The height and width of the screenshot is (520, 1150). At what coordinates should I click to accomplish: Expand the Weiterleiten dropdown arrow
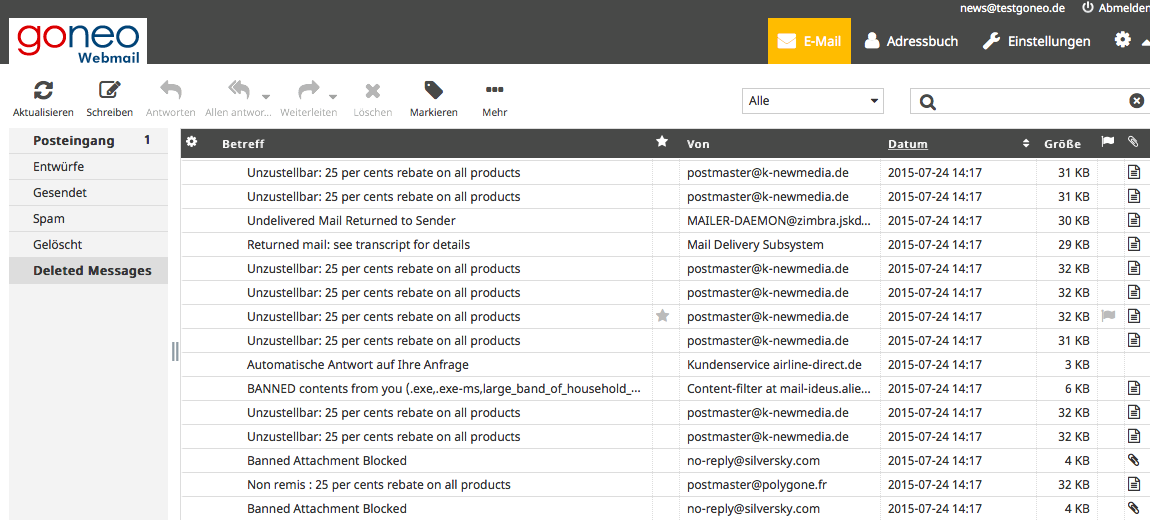pos(333,96)
